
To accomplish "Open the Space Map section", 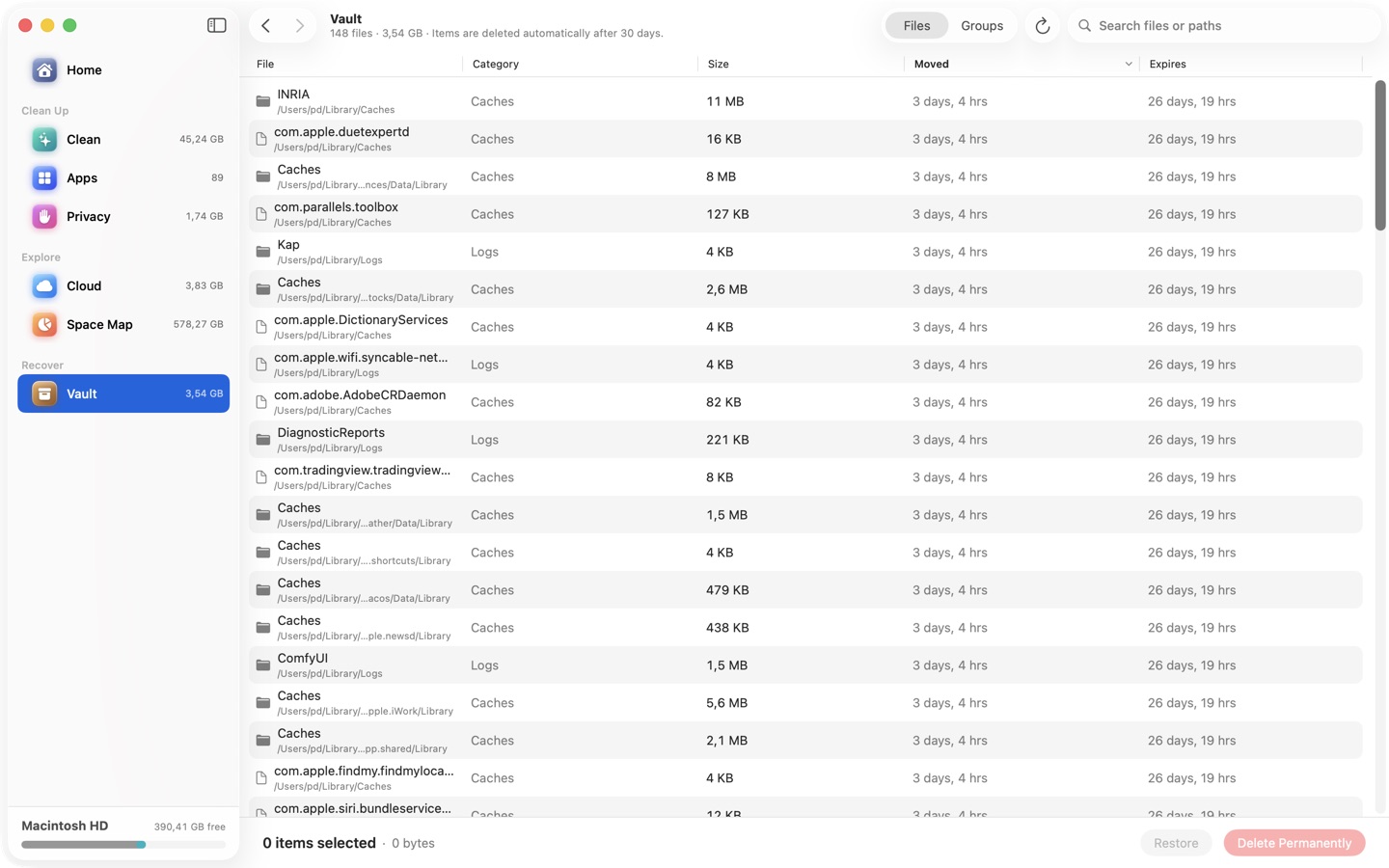I will [x=123, y=324].
